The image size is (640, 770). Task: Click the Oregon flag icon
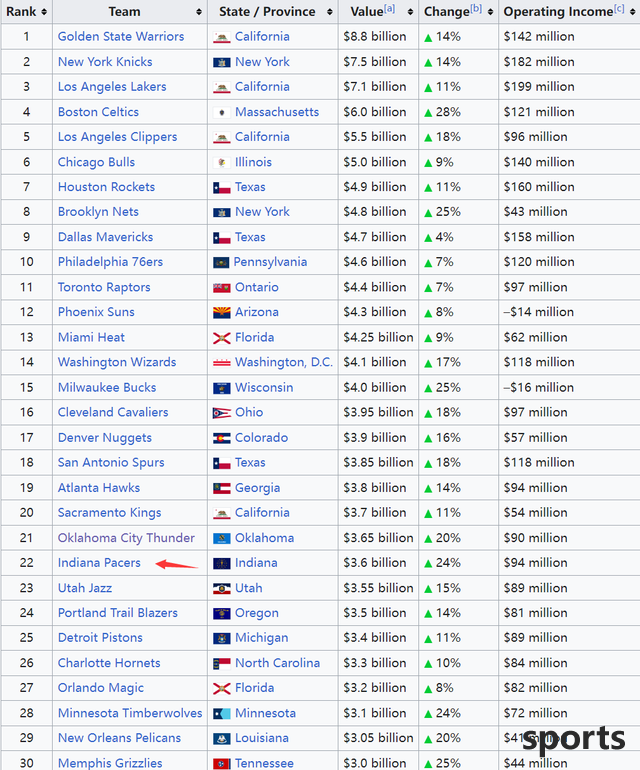click(x=222, y=613)
